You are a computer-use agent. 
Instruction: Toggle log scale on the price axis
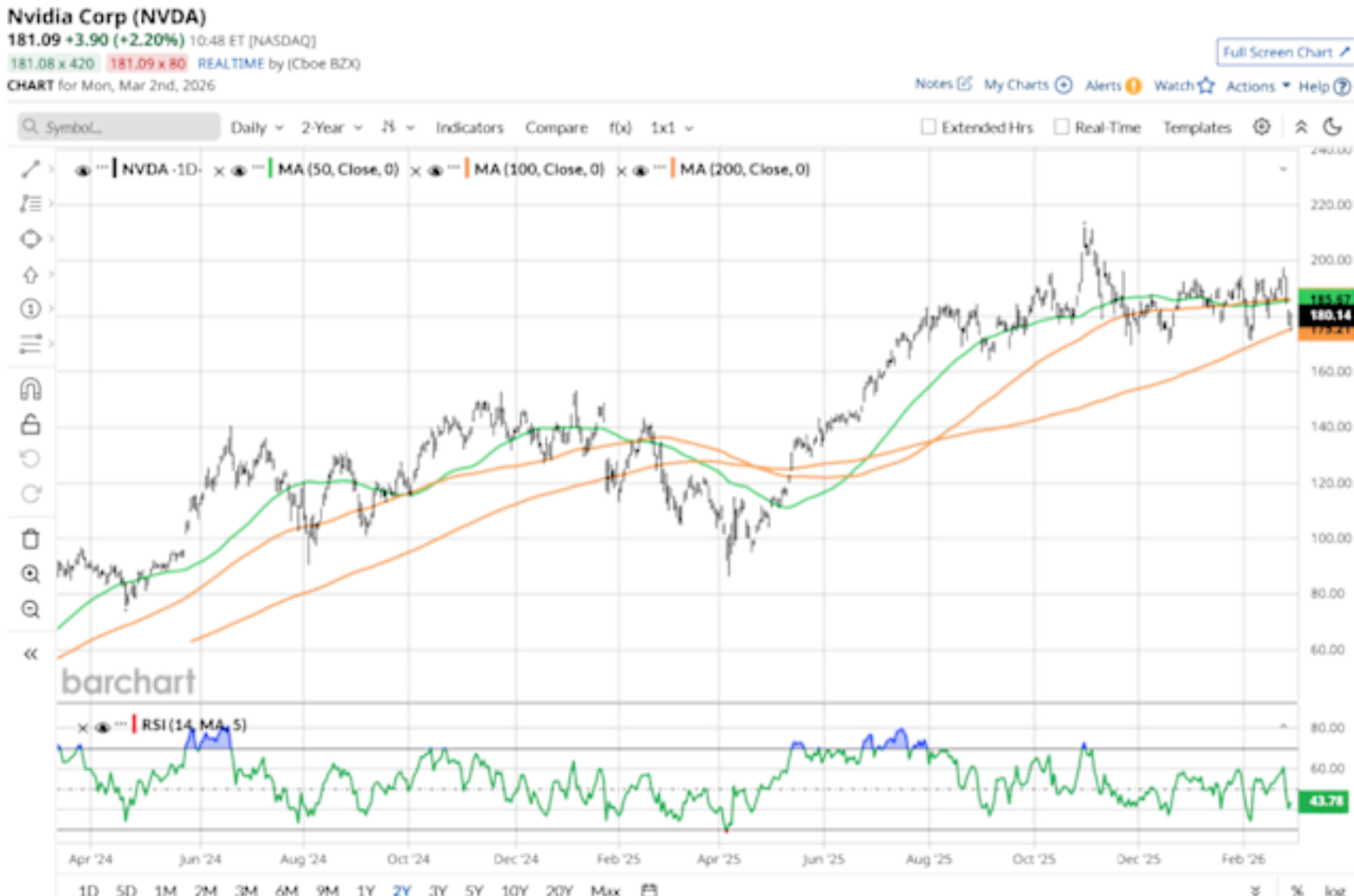1334,890
